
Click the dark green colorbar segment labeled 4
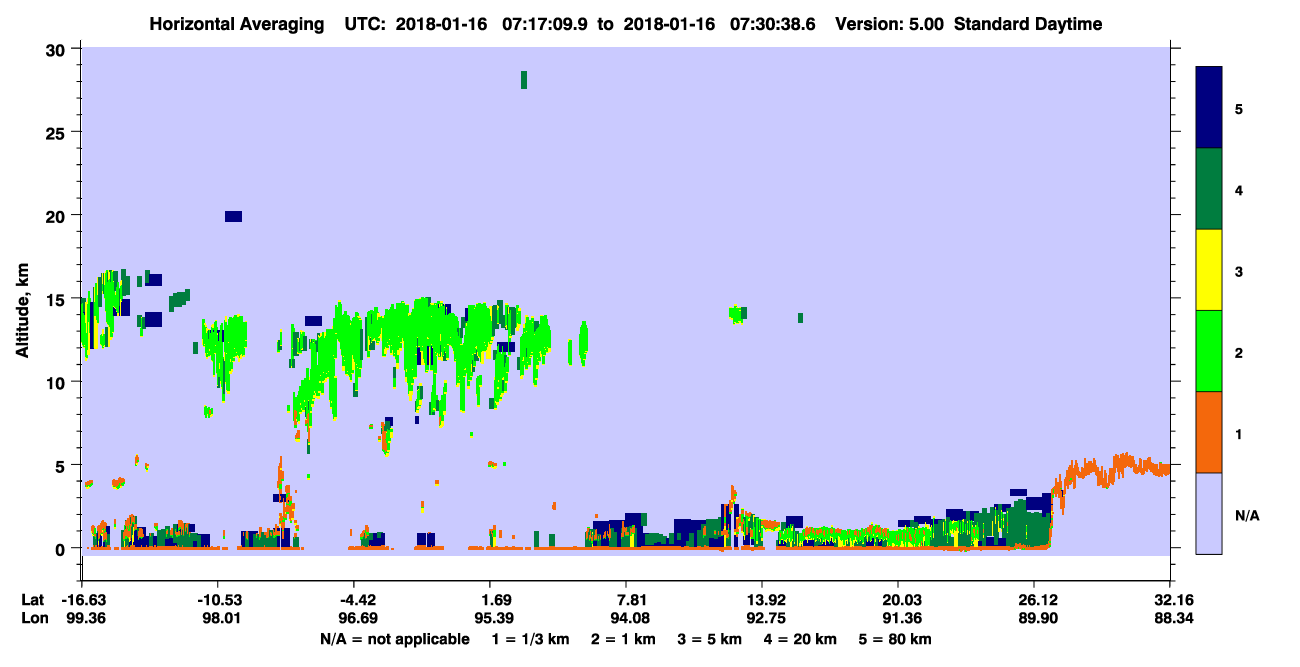[x=1209, y=189]
